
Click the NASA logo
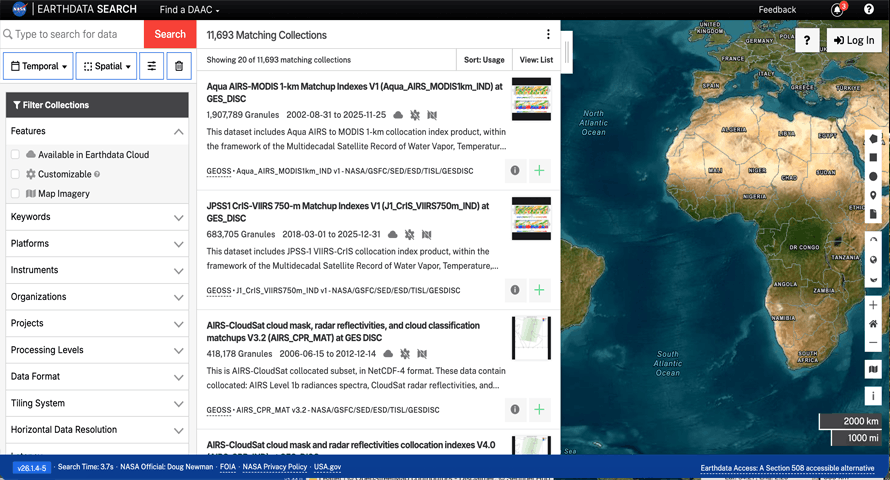(19, 9)
